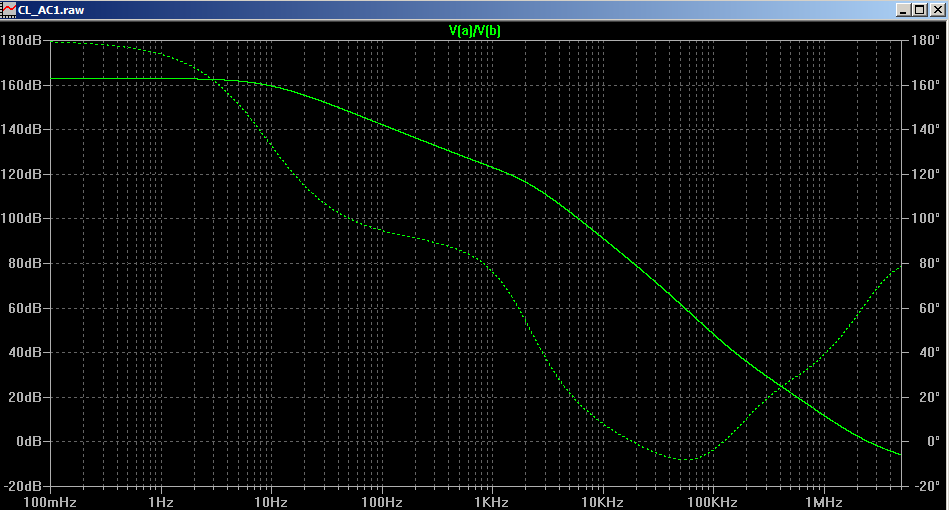Click the 100° phase axis label
The height and width of the screenshot is (510, 949).
coord(925,218)
